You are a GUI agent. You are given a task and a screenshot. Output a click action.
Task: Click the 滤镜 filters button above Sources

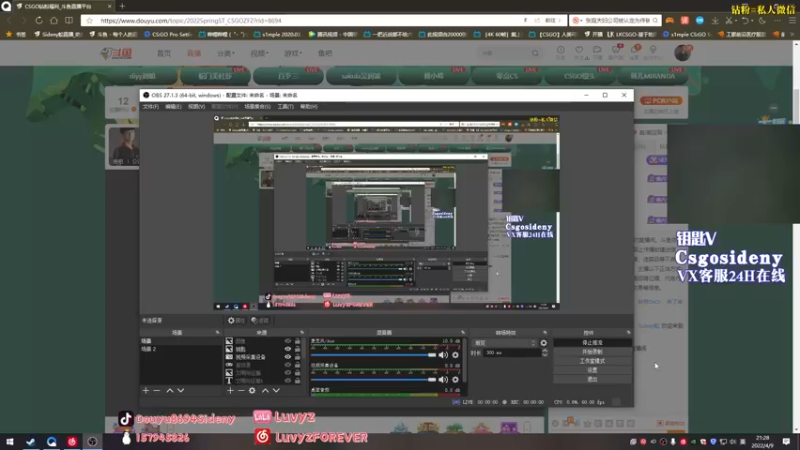click(260, 320)
